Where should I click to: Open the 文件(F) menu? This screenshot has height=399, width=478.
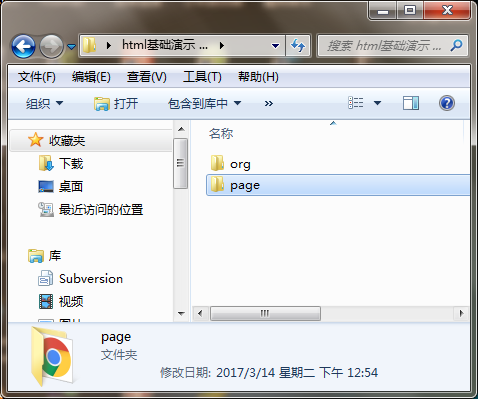36,77
